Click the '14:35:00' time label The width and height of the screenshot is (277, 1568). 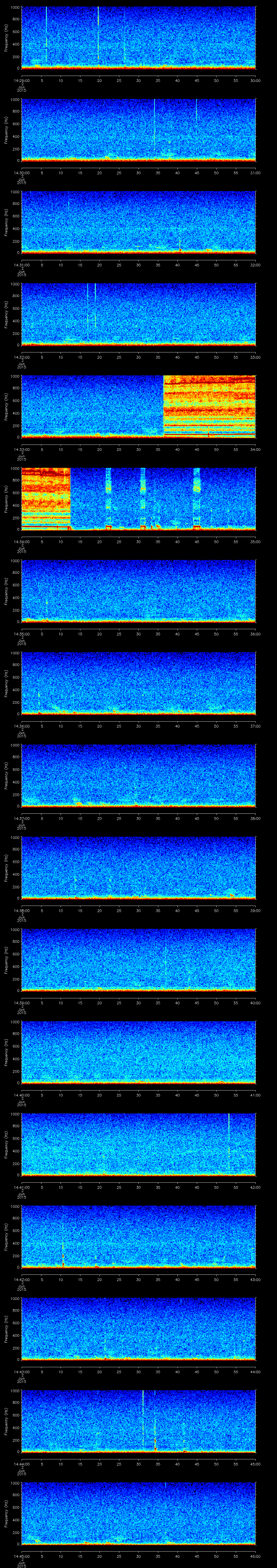click(x=21, y=634)
